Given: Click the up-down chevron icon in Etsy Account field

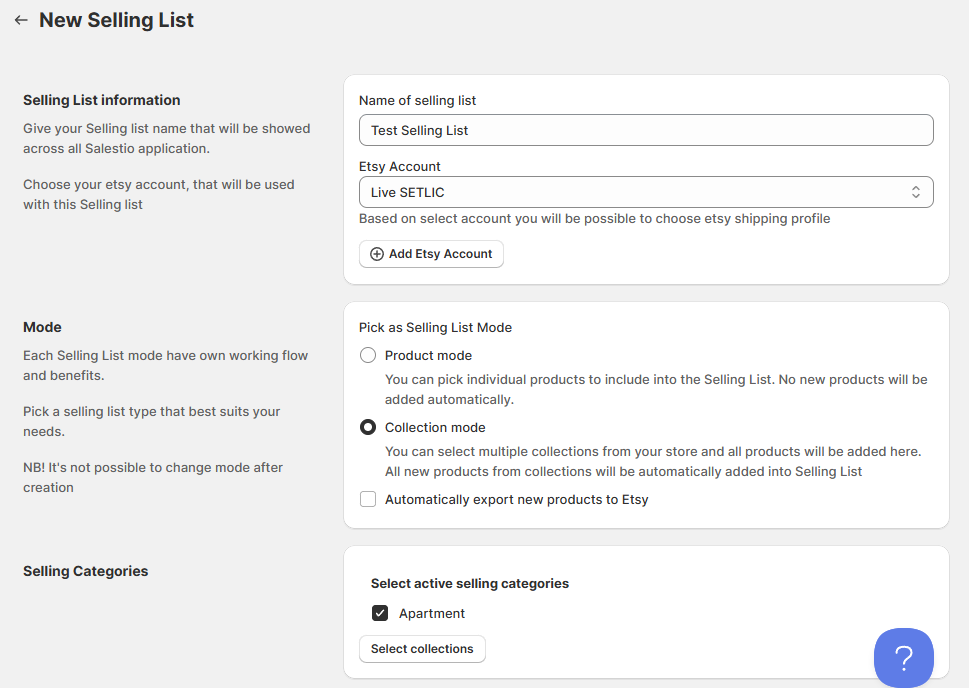Looking at the screenshot, I should point(915,192).
